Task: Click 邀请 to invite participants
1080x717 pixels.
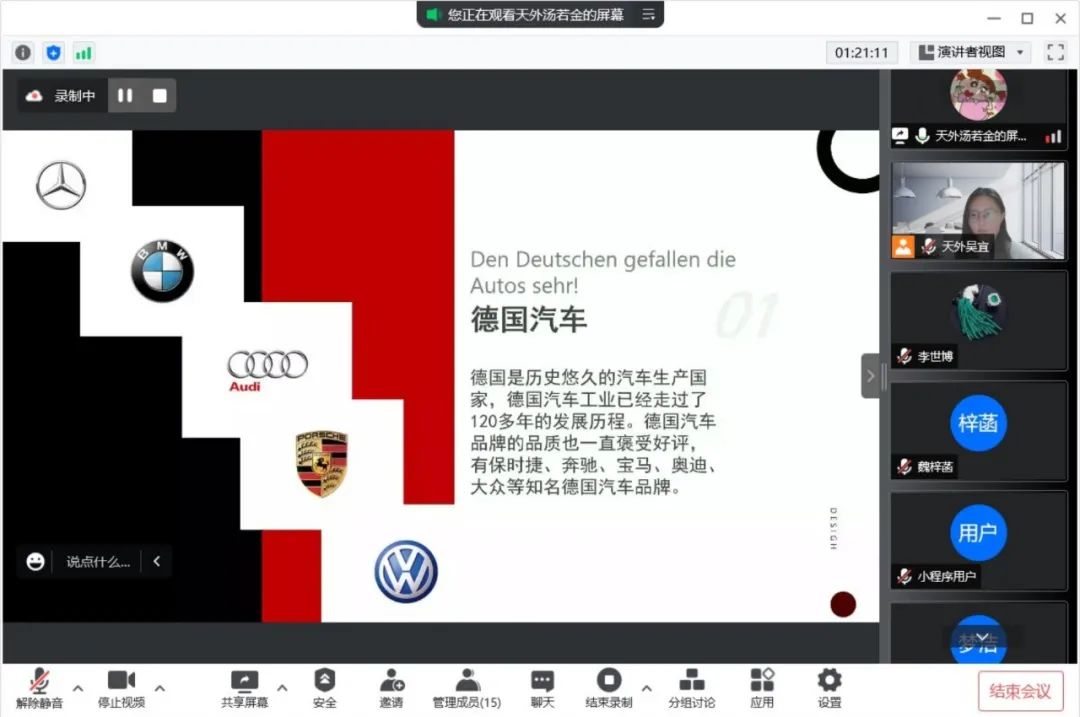Action: 391,688
